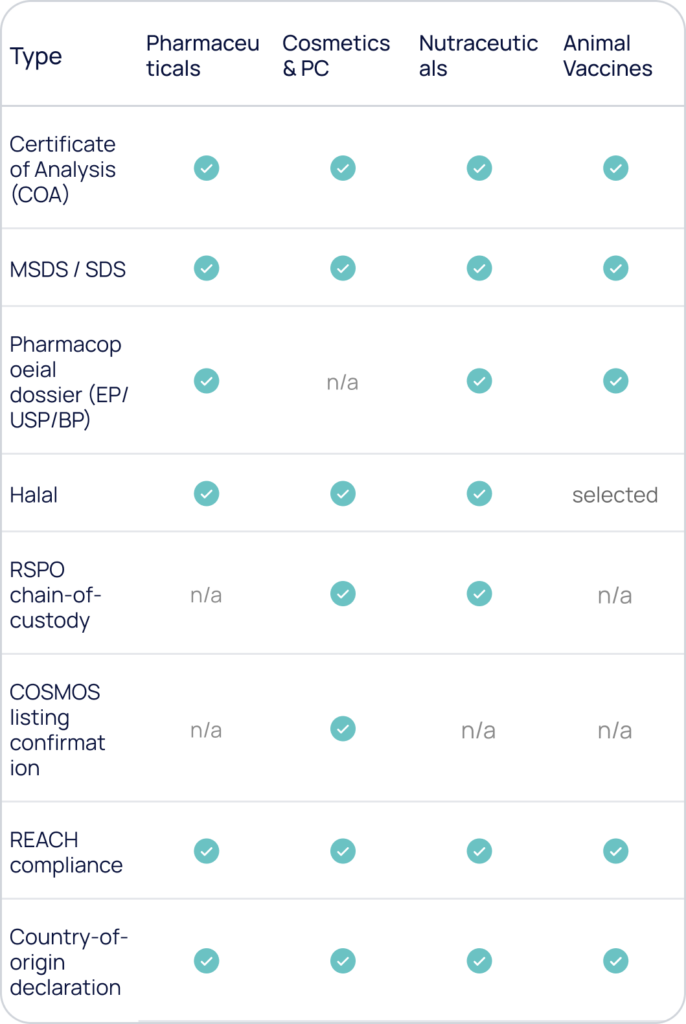
Task: Click n/a for RSPO under Pharmaceuticals
Action: [206, 595]
